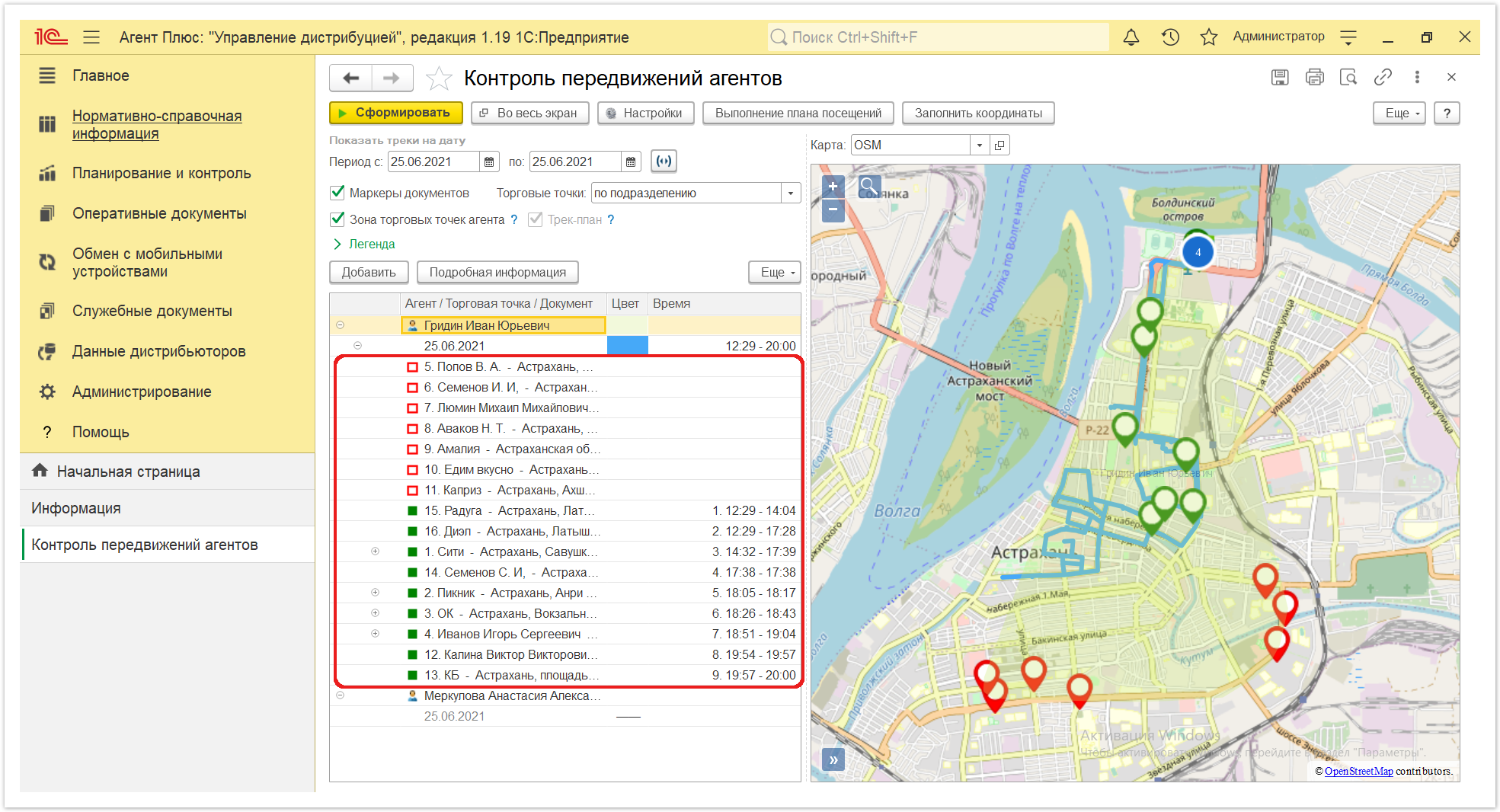Toggle Маркеры документов checkbox

coord(337,193)
